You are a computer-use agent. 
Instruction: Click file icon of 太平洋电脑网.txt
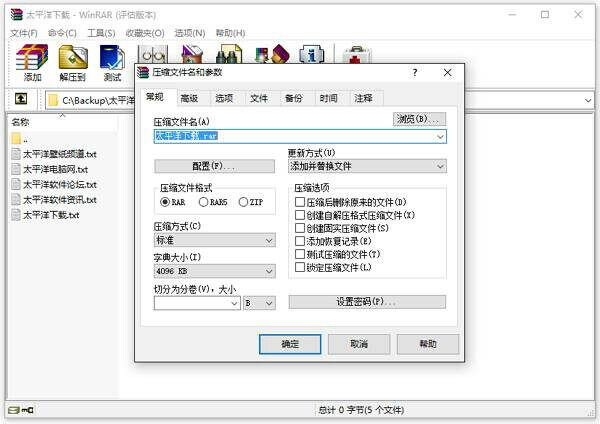(16, 169)
